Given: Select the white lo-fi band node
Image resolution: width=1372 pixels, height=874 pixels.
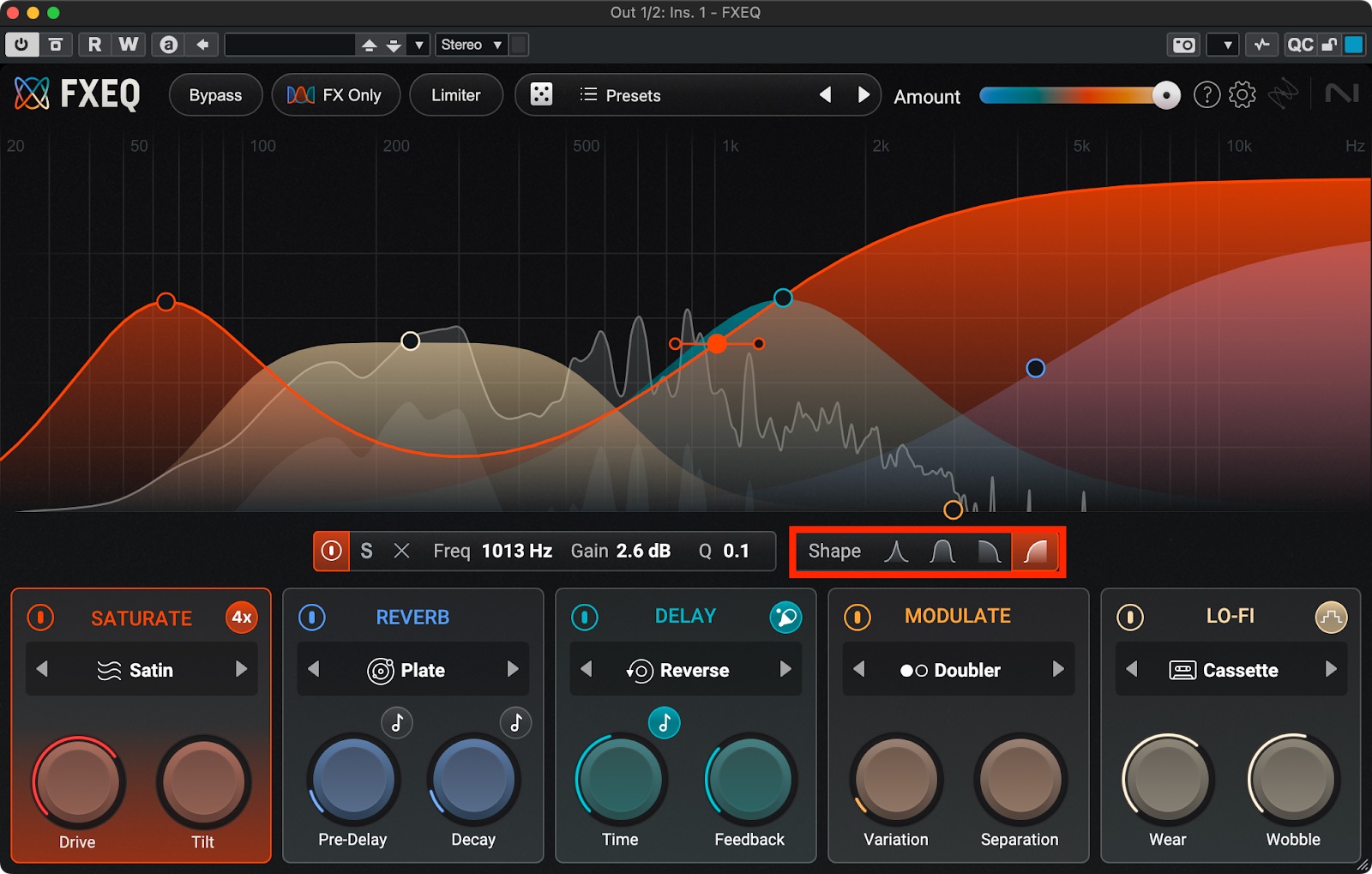Looking at the screenshot, I should [411, 341].
